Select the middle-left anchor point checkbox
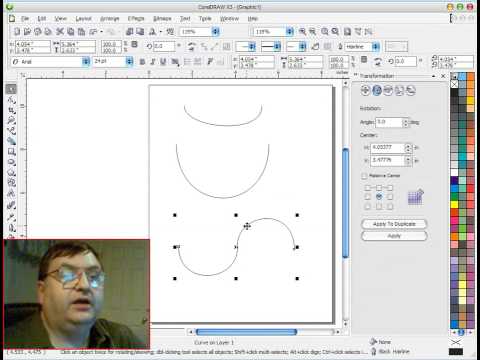Image resolution: width=480 pixels, height=360 pixels. tap(368, 197)
